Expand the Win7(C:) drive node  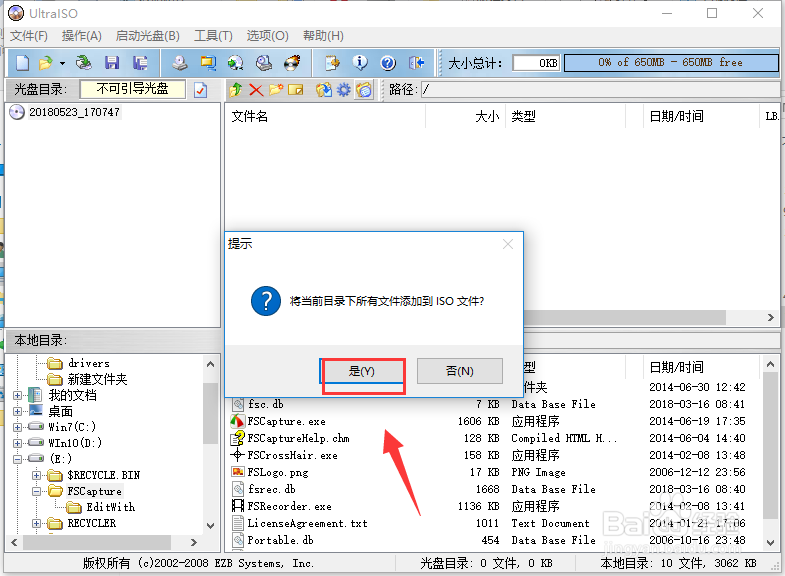[x=18, y=427]
